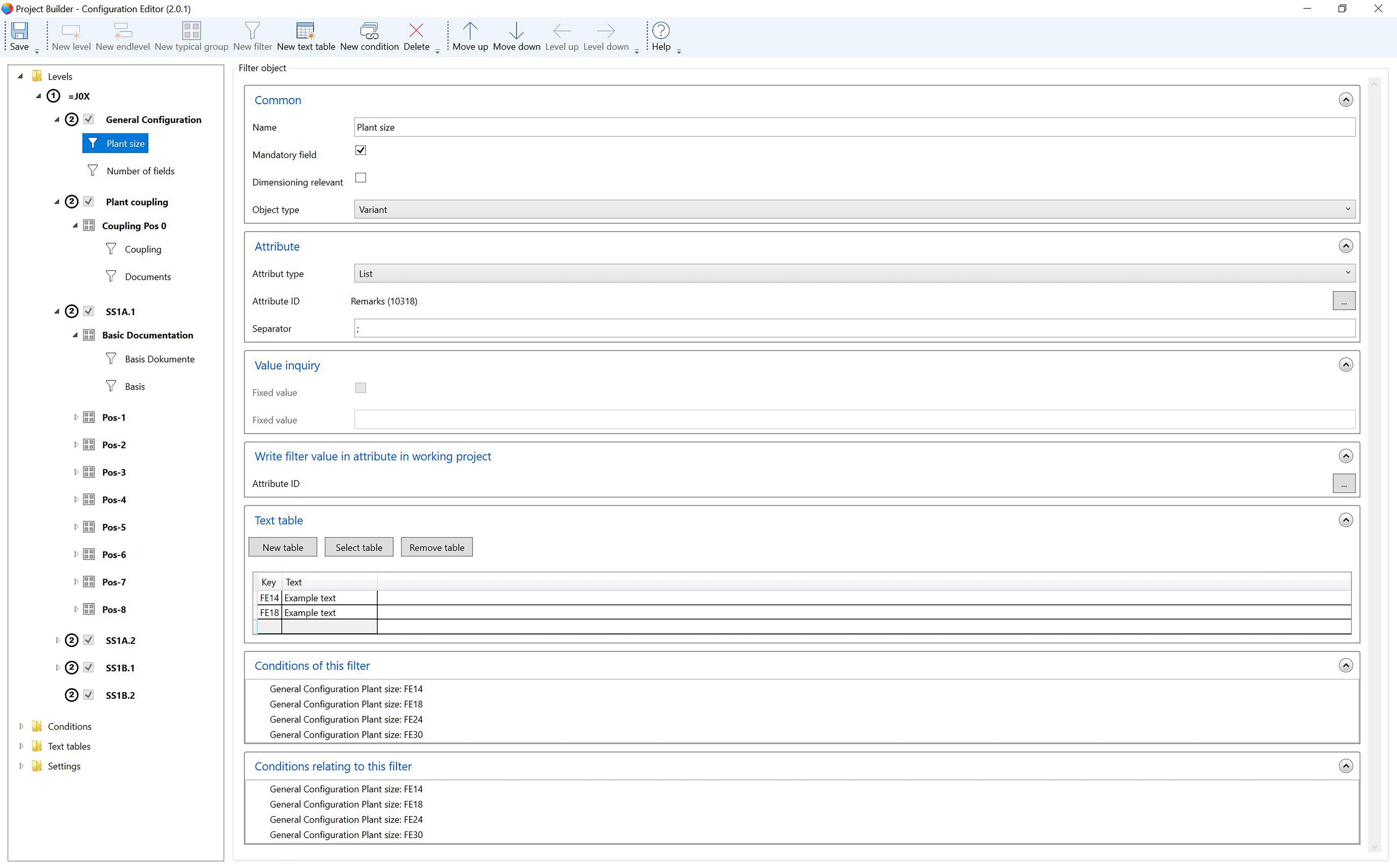The image size is (1397, 868).
Task: Select the Number of fields filter item
Action: [140, 171]
